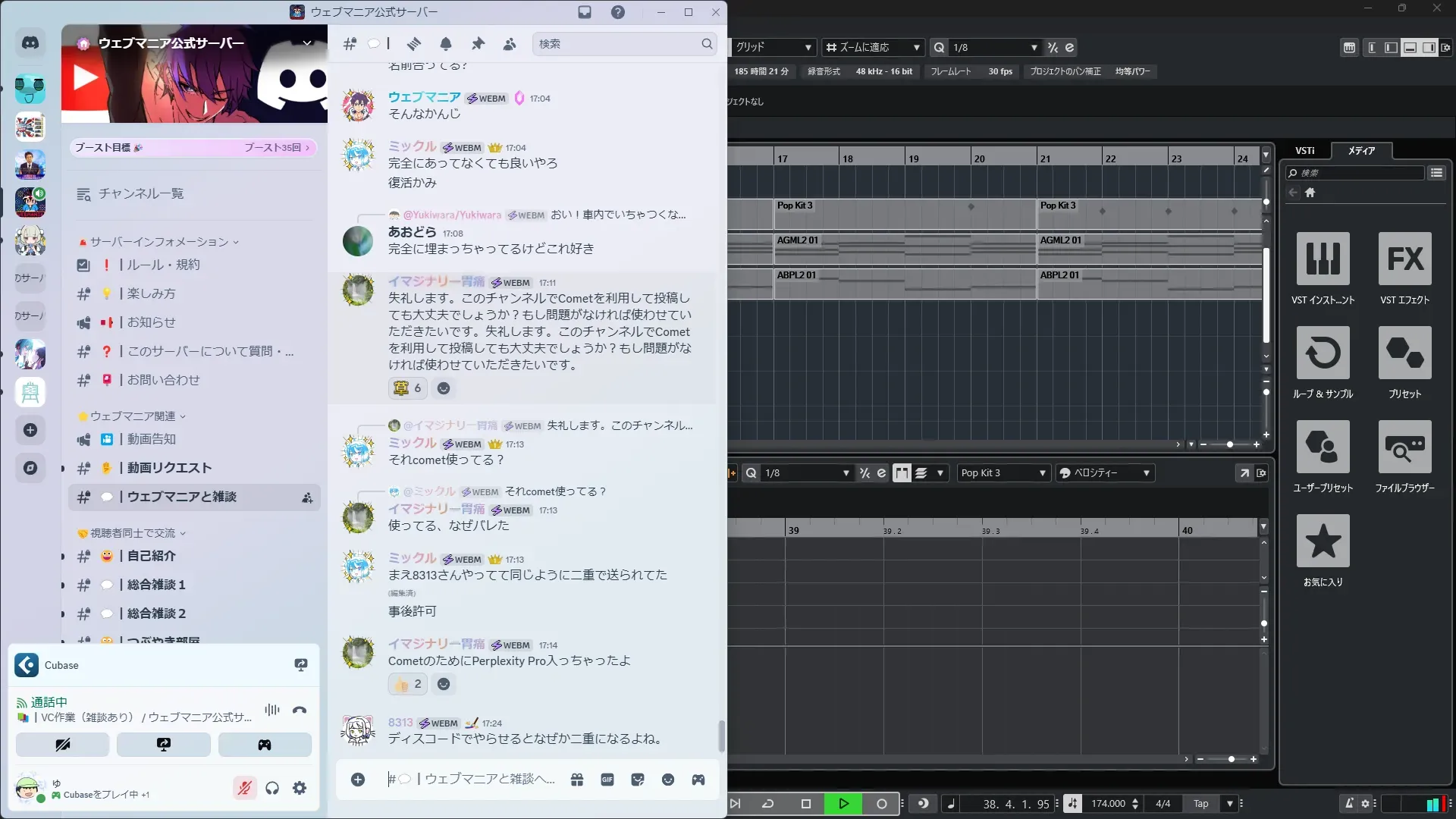Click the Favorites star tile

1323,541
